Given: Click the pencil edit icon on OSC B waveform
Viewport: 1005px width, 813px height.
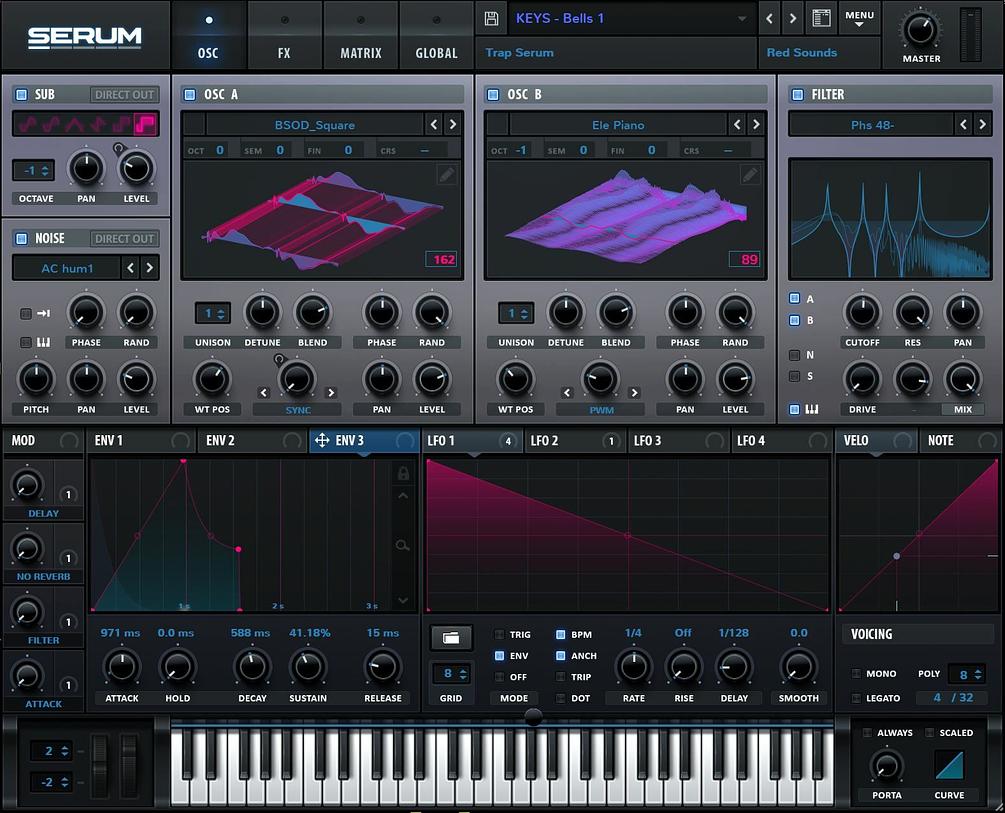Looking at the screenshot, I should [x=749, y=173].
